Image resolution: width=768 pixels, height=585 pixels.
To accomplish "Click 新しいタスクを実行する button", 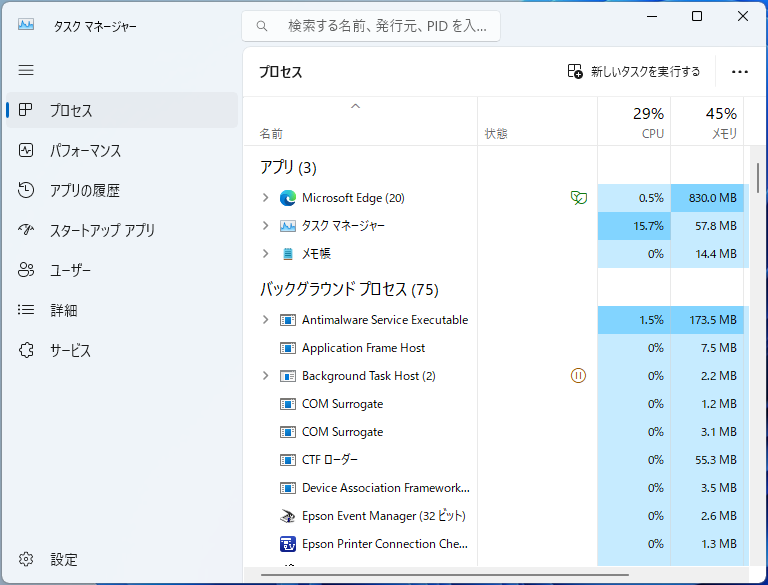I will tap(634, 72).
